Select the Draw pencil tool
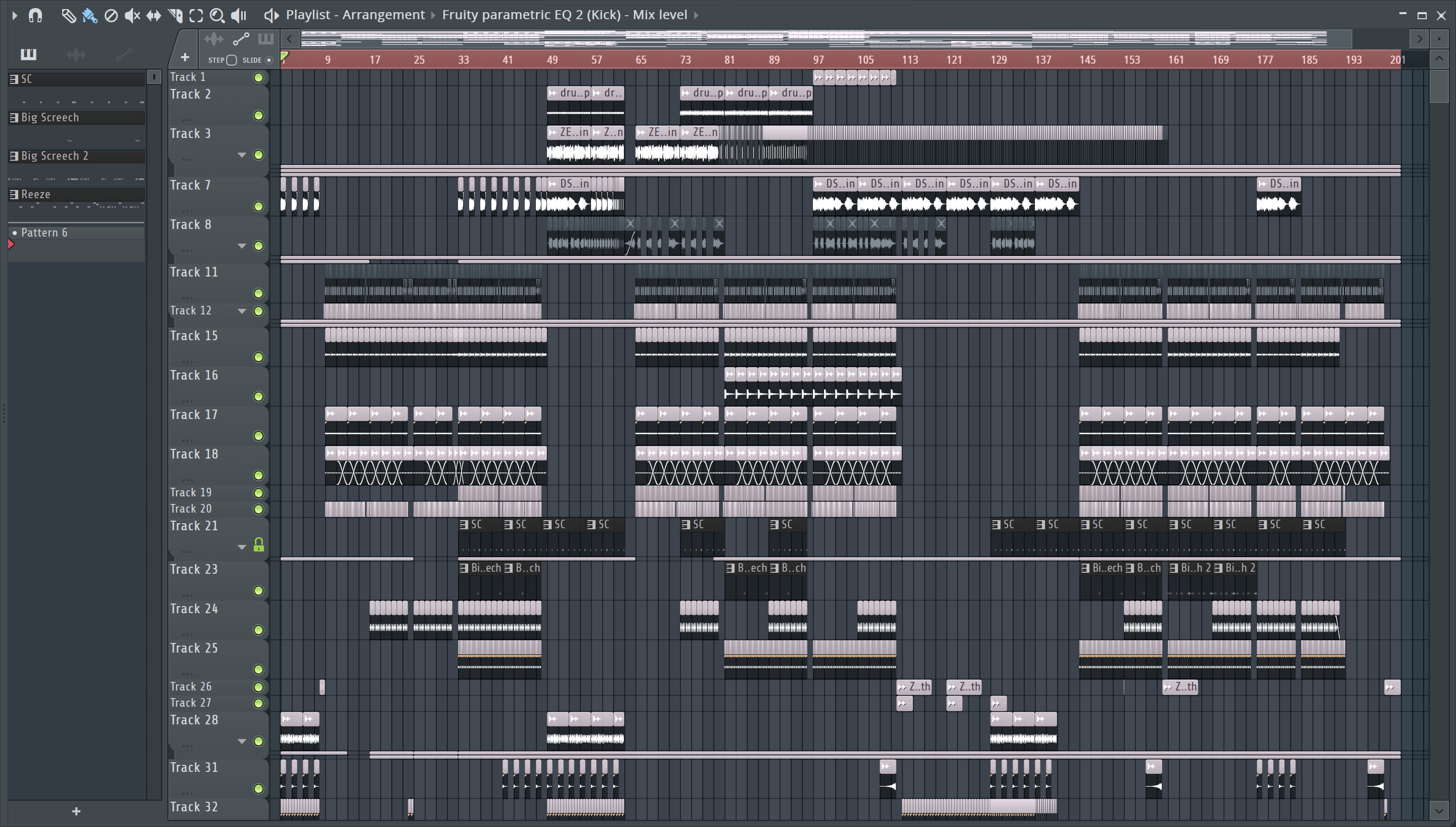The image size is (1456, 827). click(68, 15)
